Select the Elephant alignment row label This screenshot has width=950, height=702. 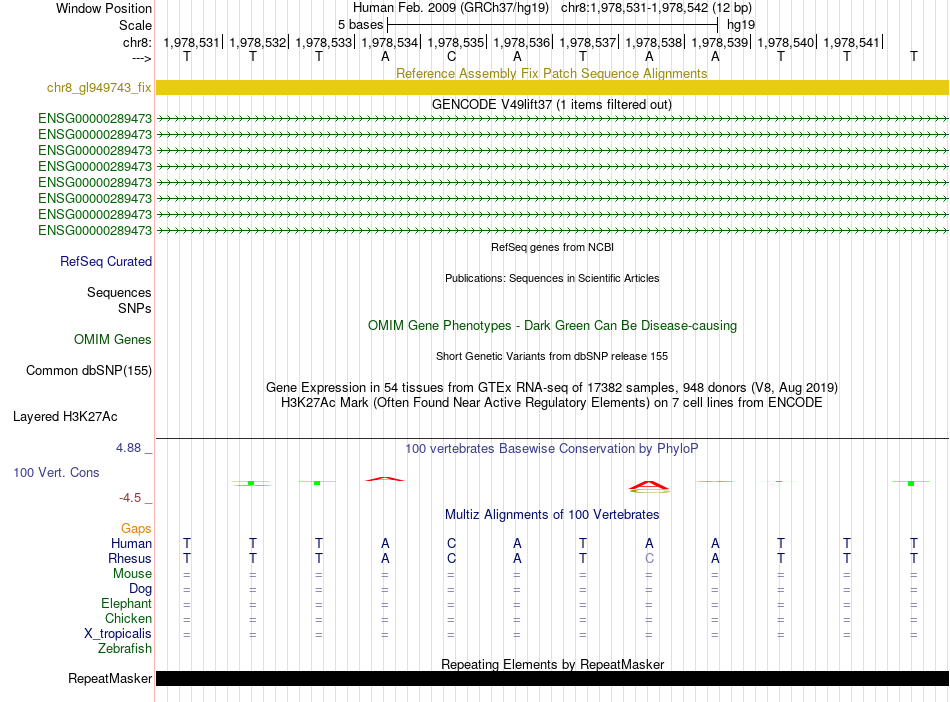pos(126,603)
